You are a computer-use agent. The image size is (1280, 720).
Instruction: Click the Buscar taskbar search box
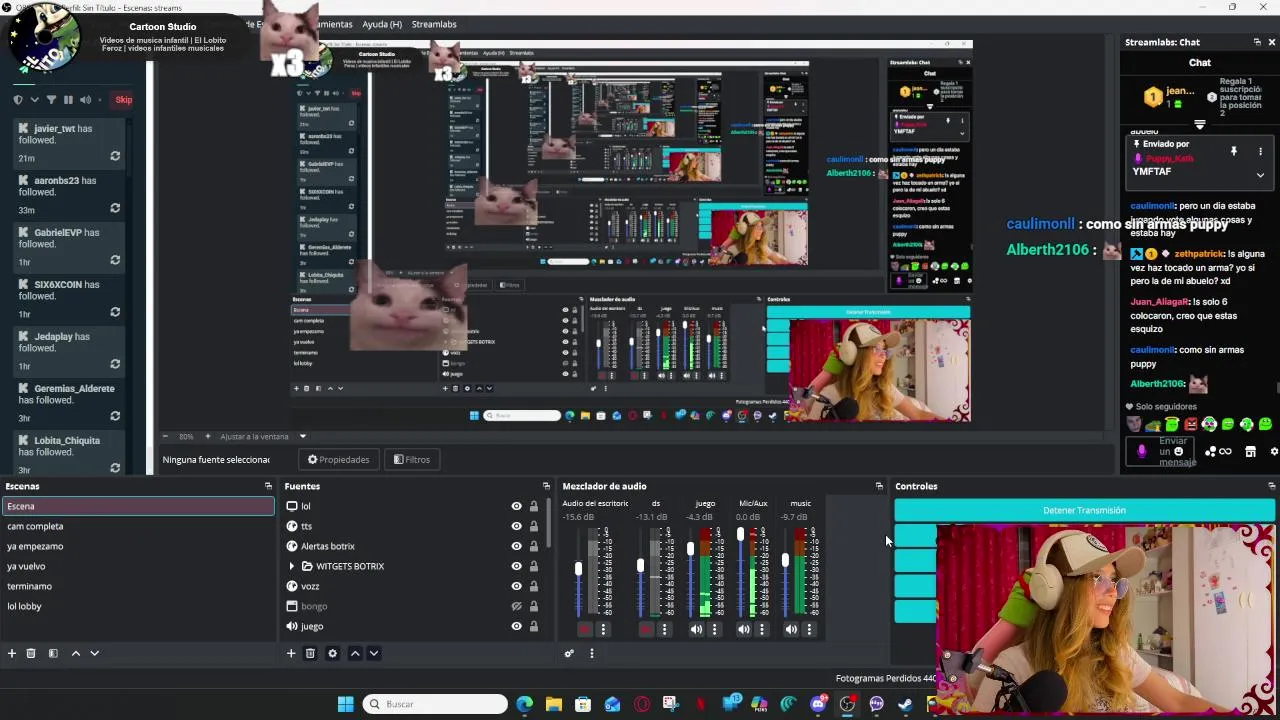tap(435, 704)
